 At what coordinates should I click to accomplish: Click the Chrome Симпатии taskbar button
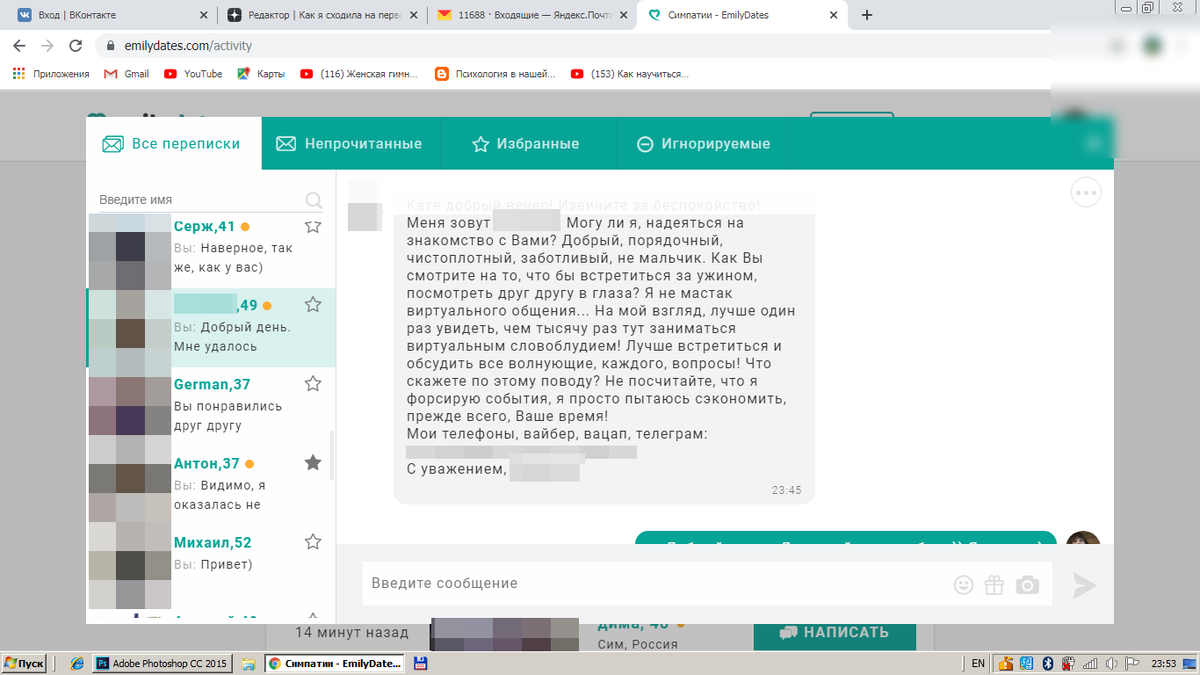(335, 663)
